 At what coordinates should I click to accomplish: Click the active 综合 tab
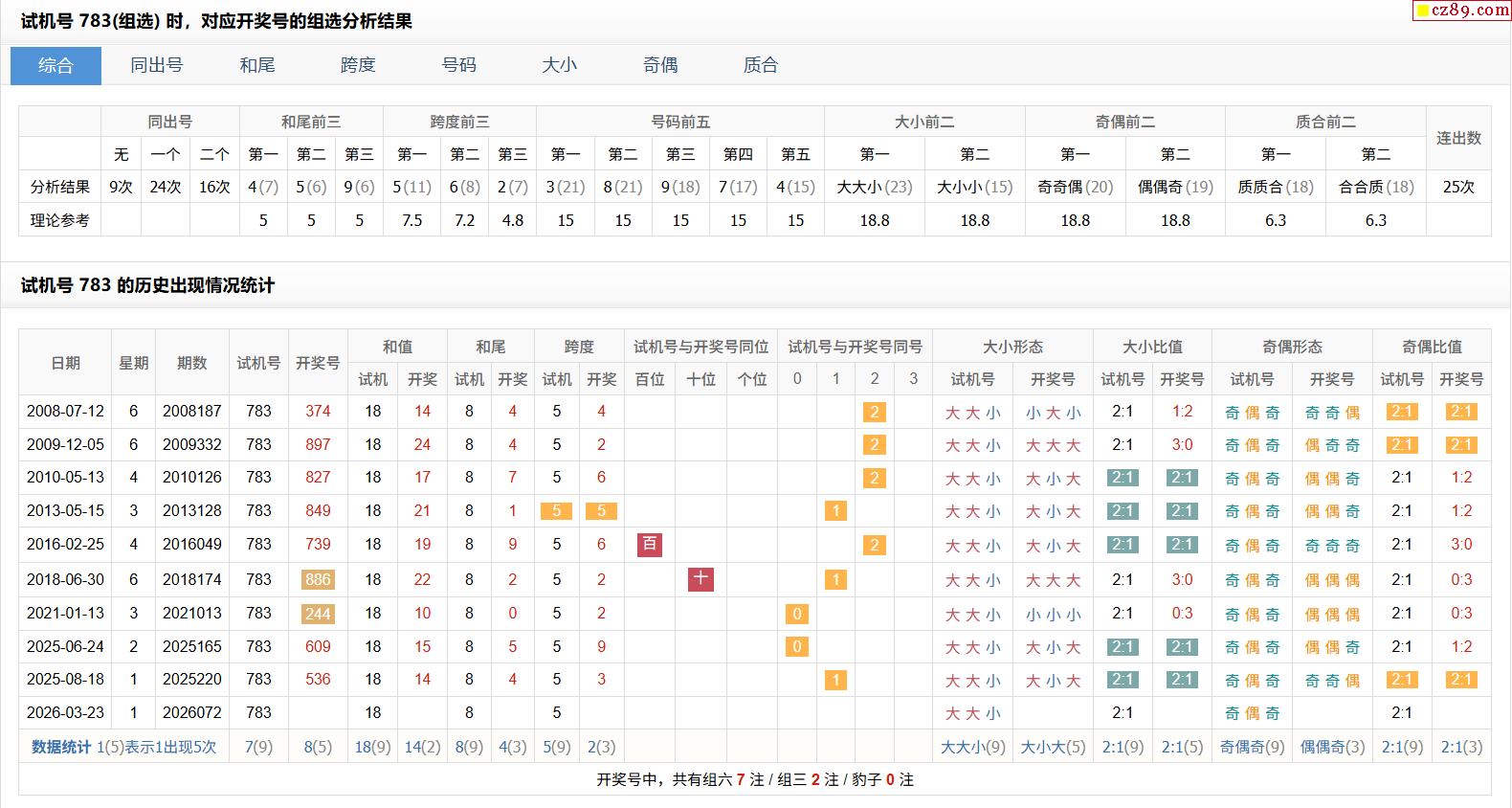tap(56, 65)
